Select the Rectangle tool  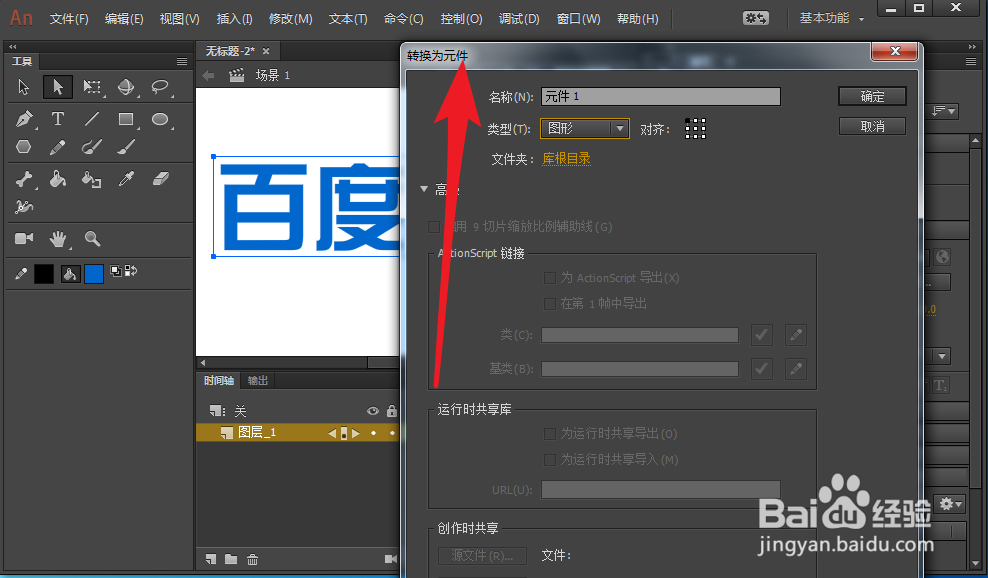[x=126, y=118]
